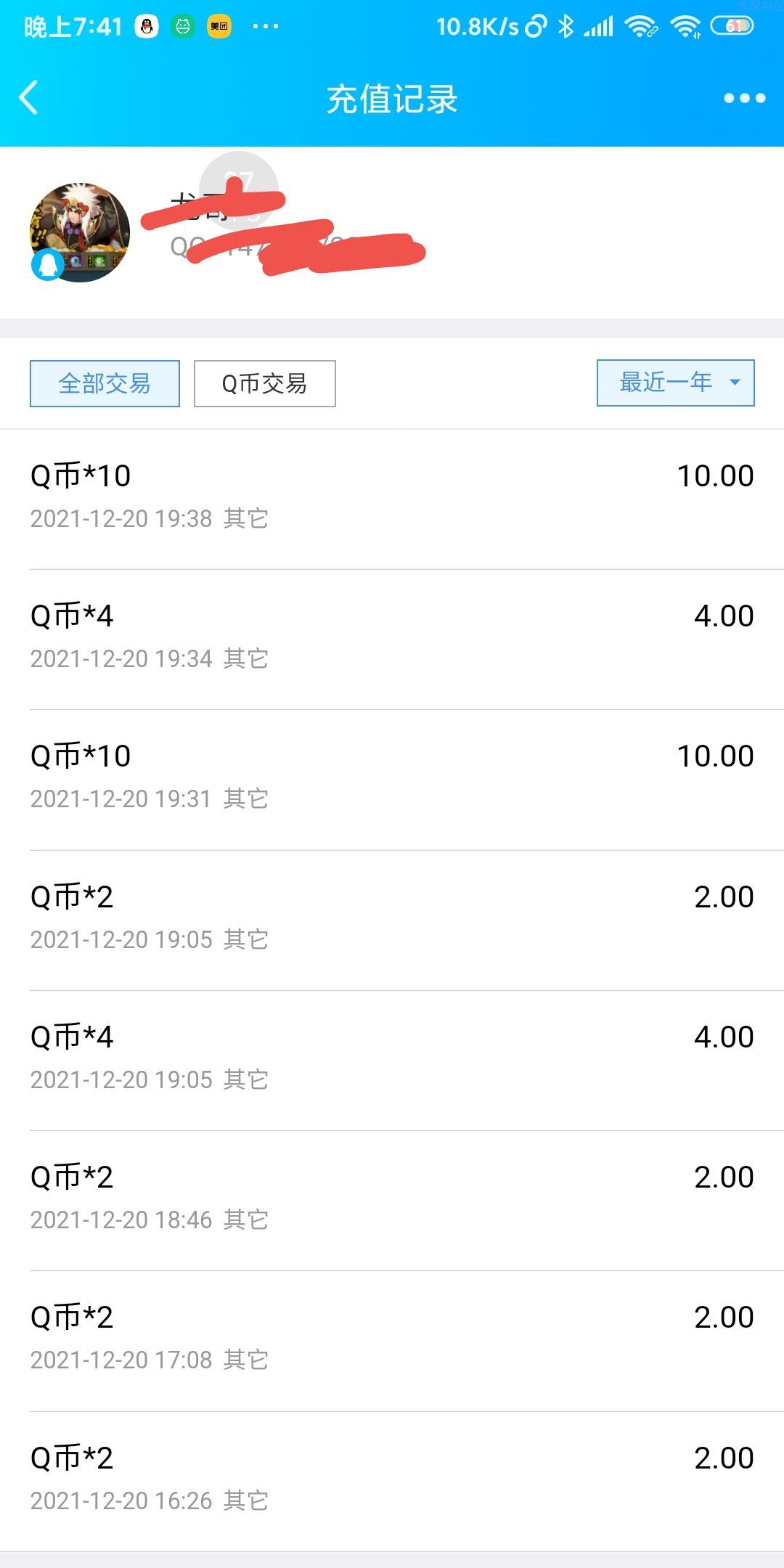Open the Q币*2 record at 16:26
This screenshot has width=784, height=1568.
coord(392,1478)
